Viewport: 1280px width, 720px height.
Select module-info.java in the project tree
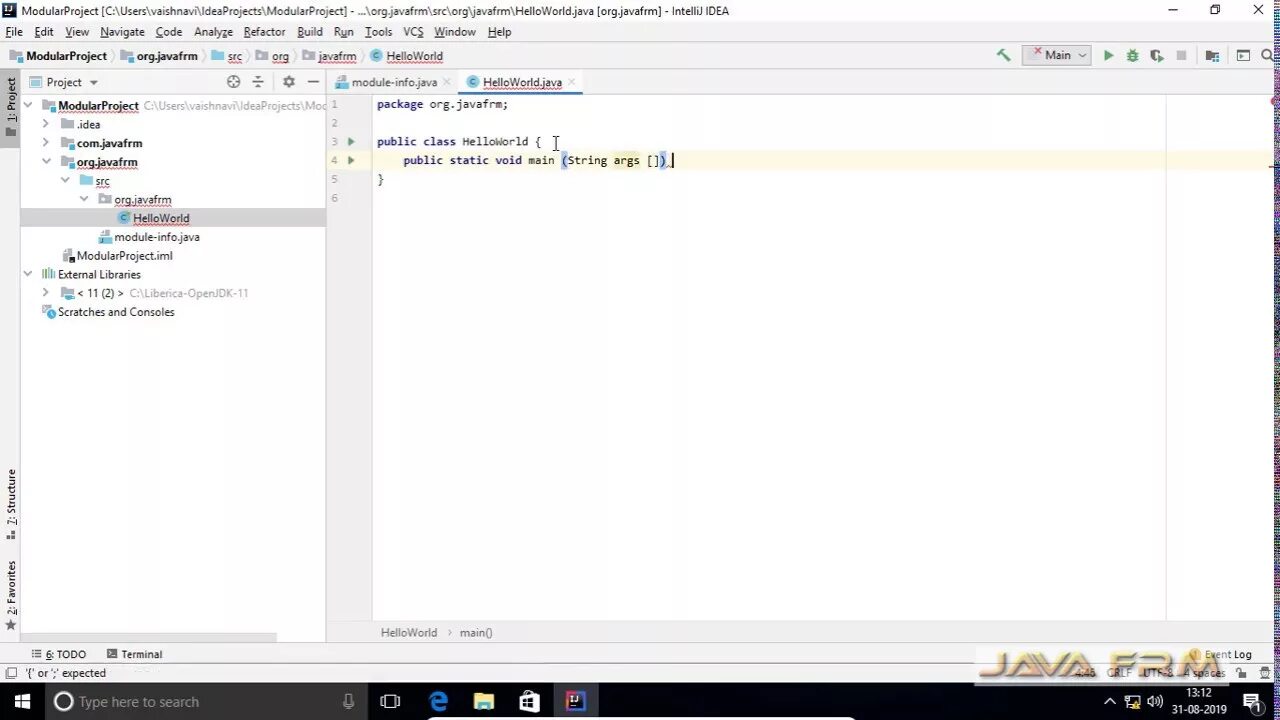click(x=157, y=237)
